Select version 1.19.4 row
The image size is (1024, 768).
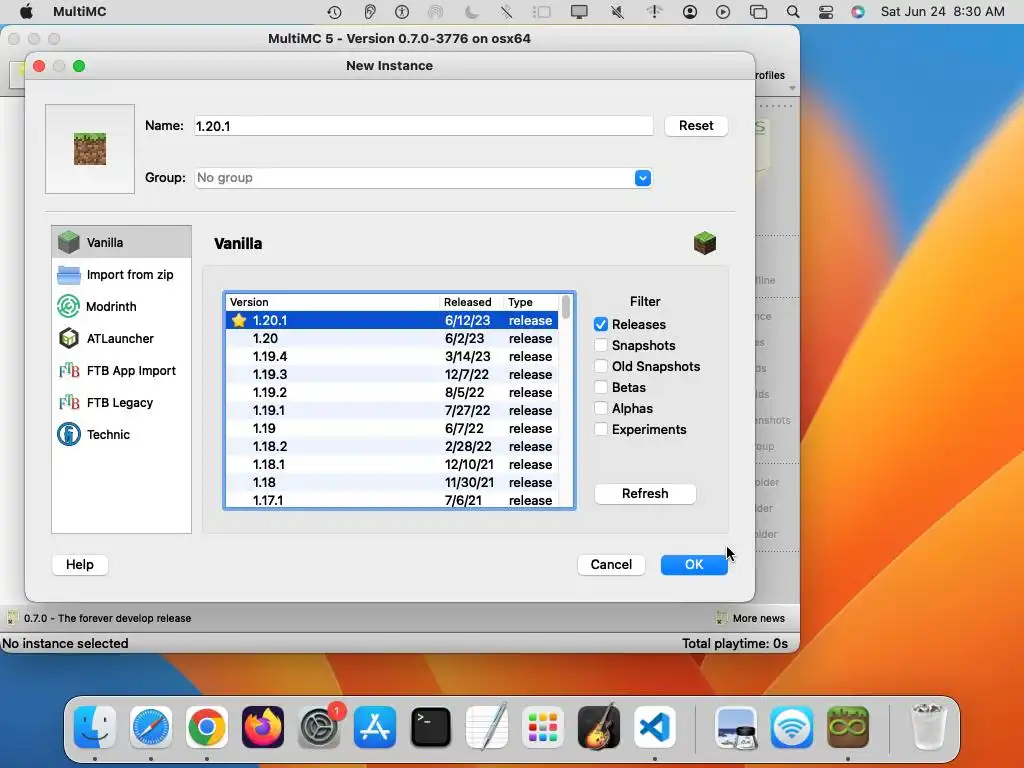click(392, 357)
